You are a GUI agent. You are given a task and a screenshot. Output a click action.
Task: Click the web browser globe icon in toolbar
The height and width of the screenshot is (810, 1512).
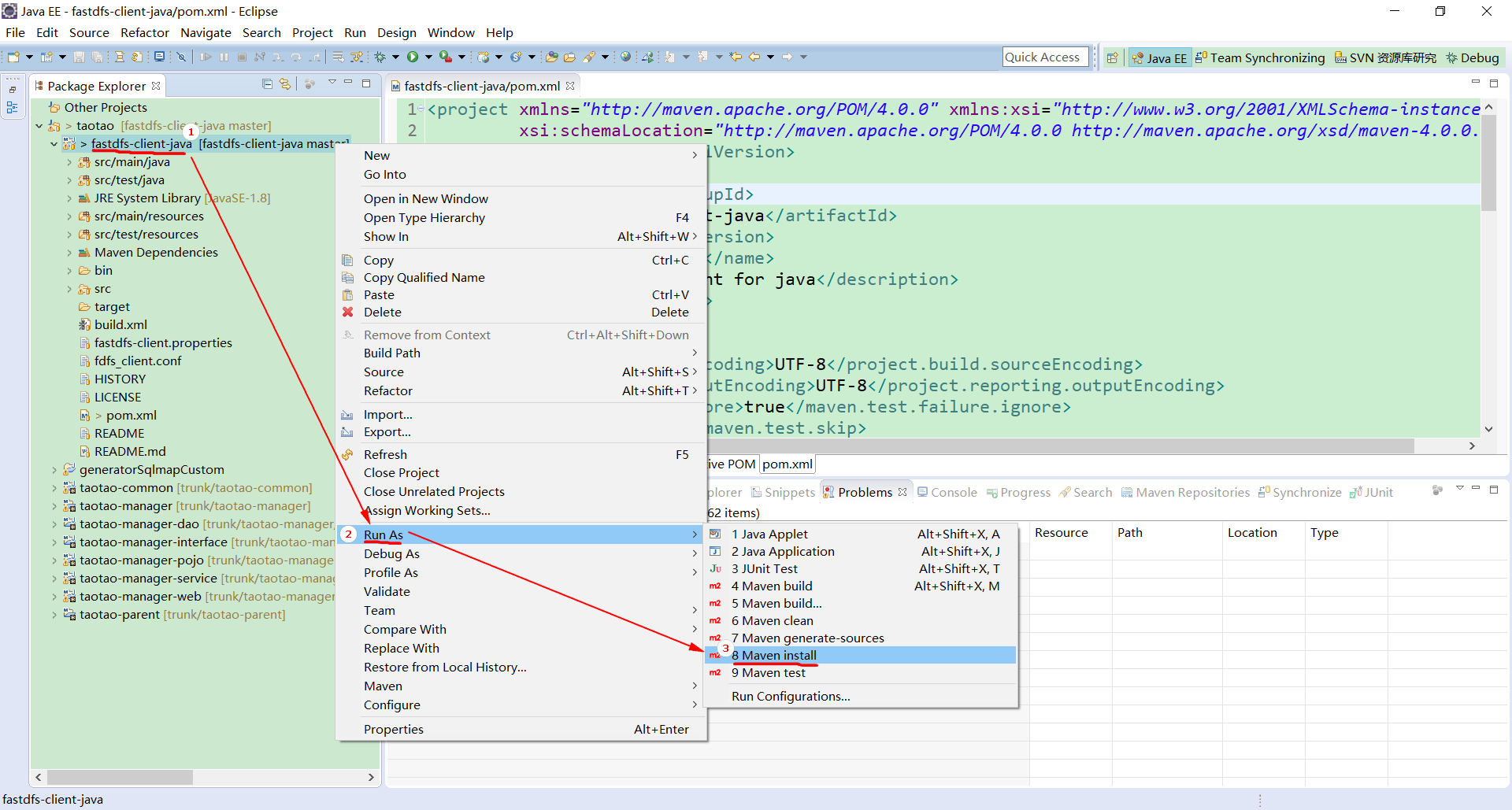point(625,57)
